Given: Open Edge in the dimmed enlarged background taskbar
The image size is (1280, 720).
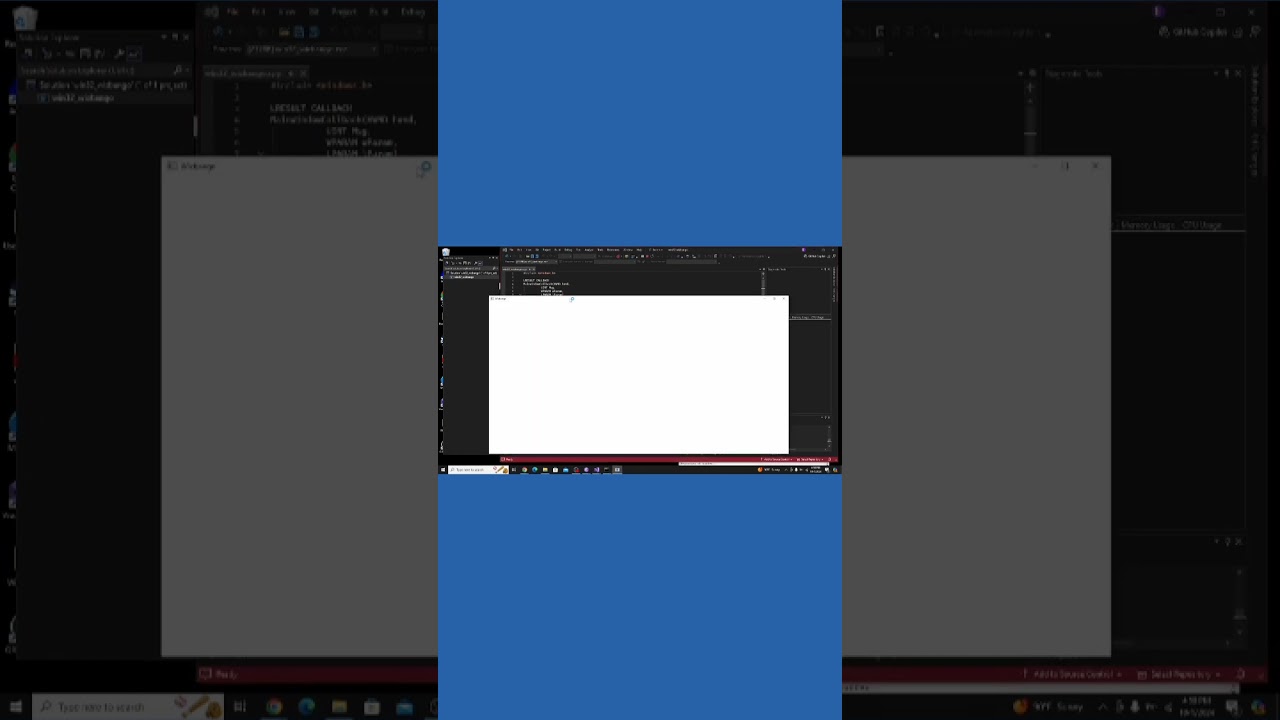Looking at the screenshot, I should 306,707.
